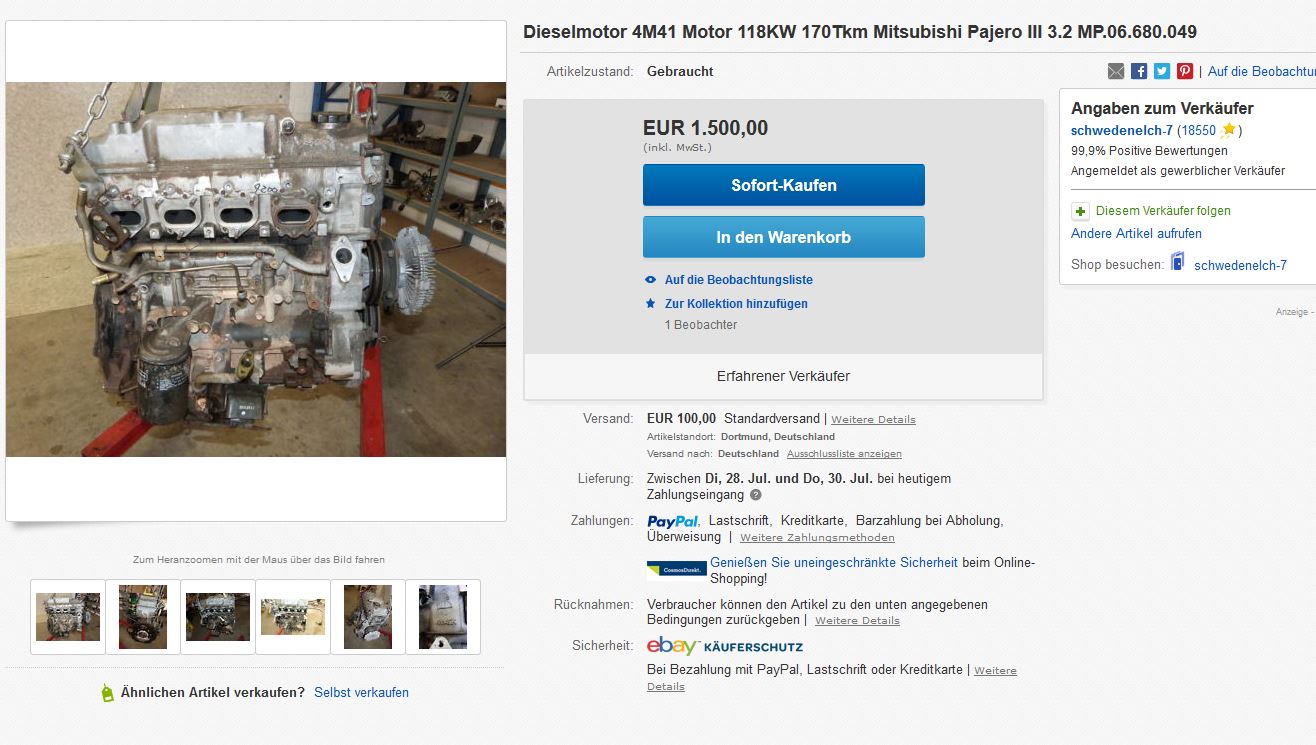Share the listing on Twitter
1316x745 pixels.
pyautogui.click(x=1162, y=71)
